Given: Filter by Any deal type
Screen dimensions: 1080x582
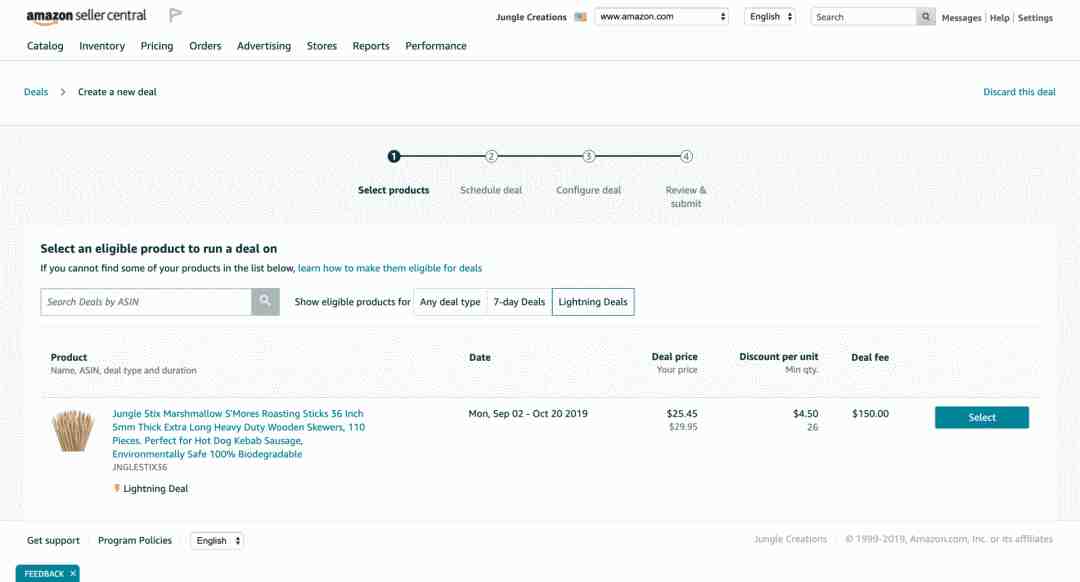Looking at the screenshot, I should click(450, 302).
